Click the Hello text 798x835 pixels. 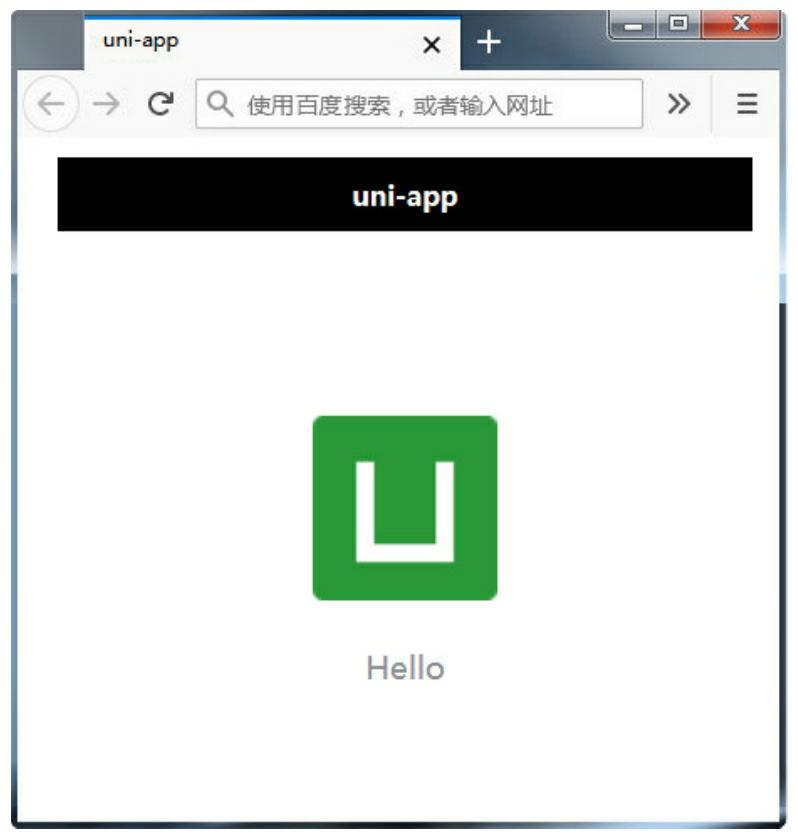(405, 668)
